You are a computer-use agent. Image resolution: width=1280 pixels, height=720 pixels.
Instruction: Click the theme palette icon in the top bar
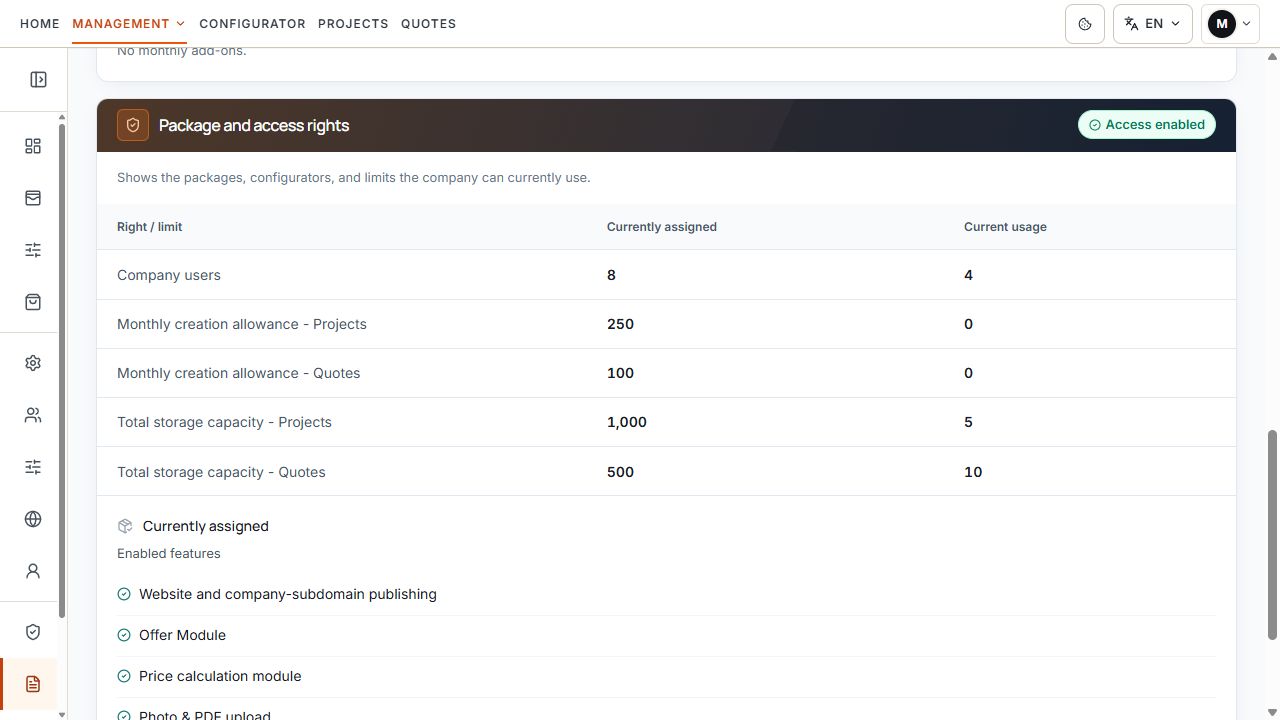(1085, 24)
